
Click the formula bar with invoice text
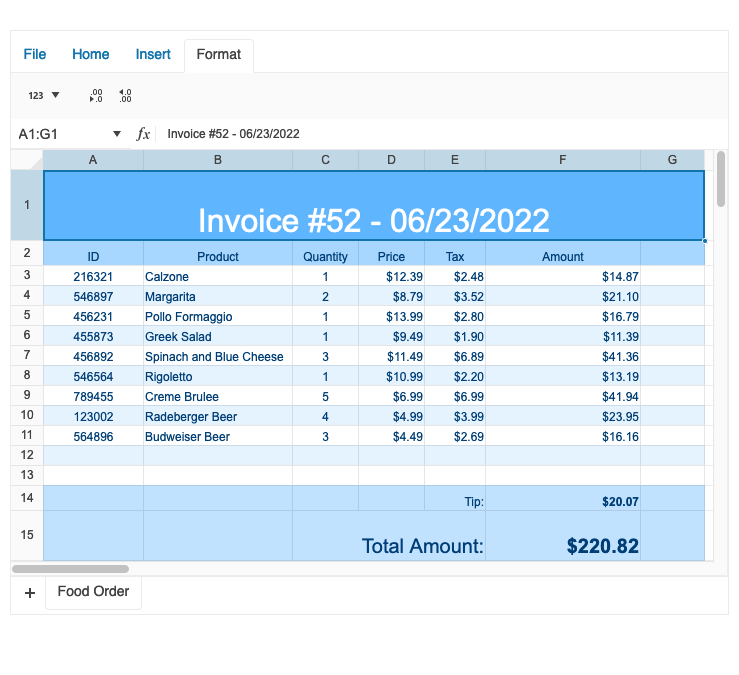(x=430, y=134)
